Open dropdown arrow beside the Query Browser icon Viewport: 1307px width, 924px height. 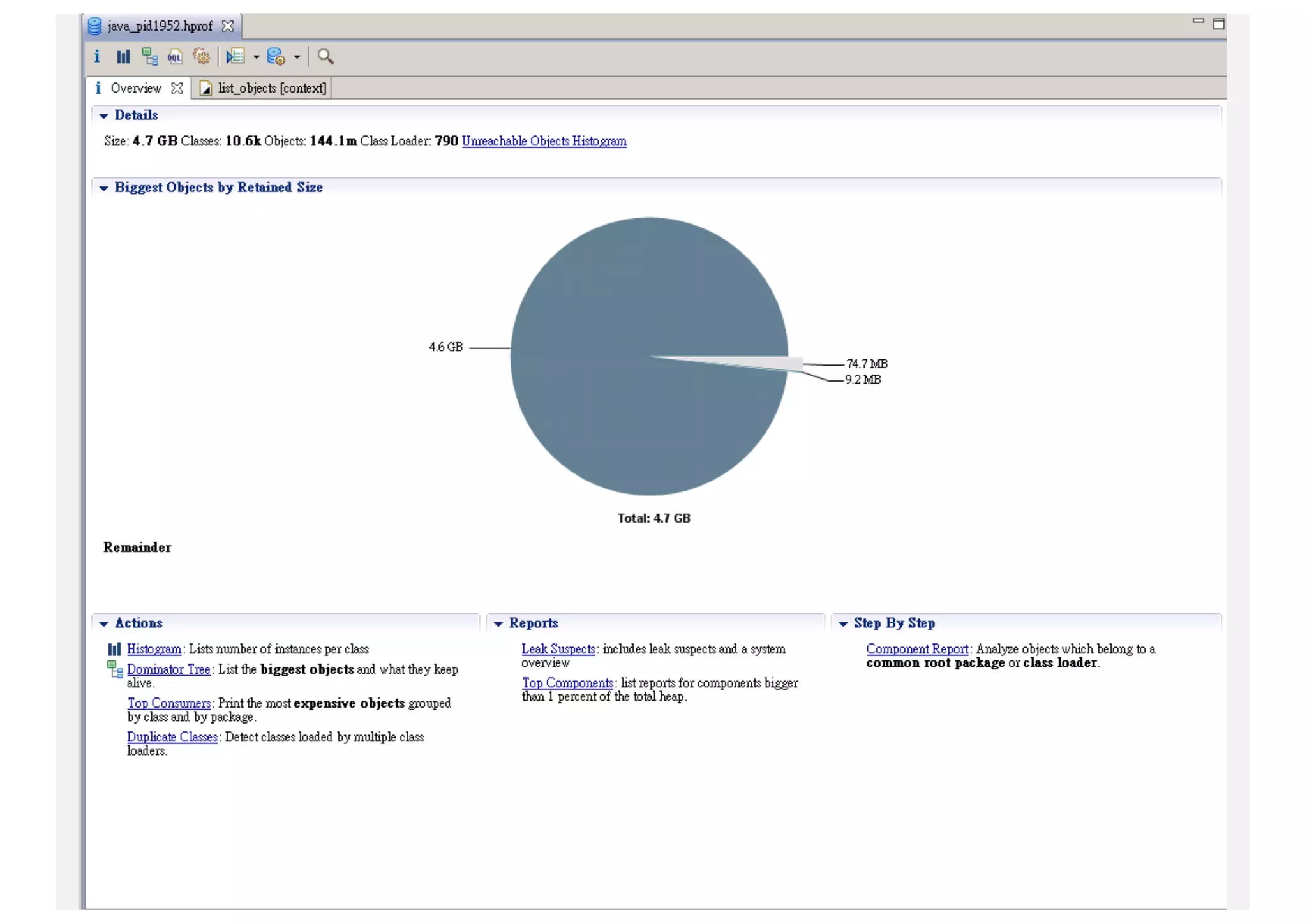[x=297, y=57]
